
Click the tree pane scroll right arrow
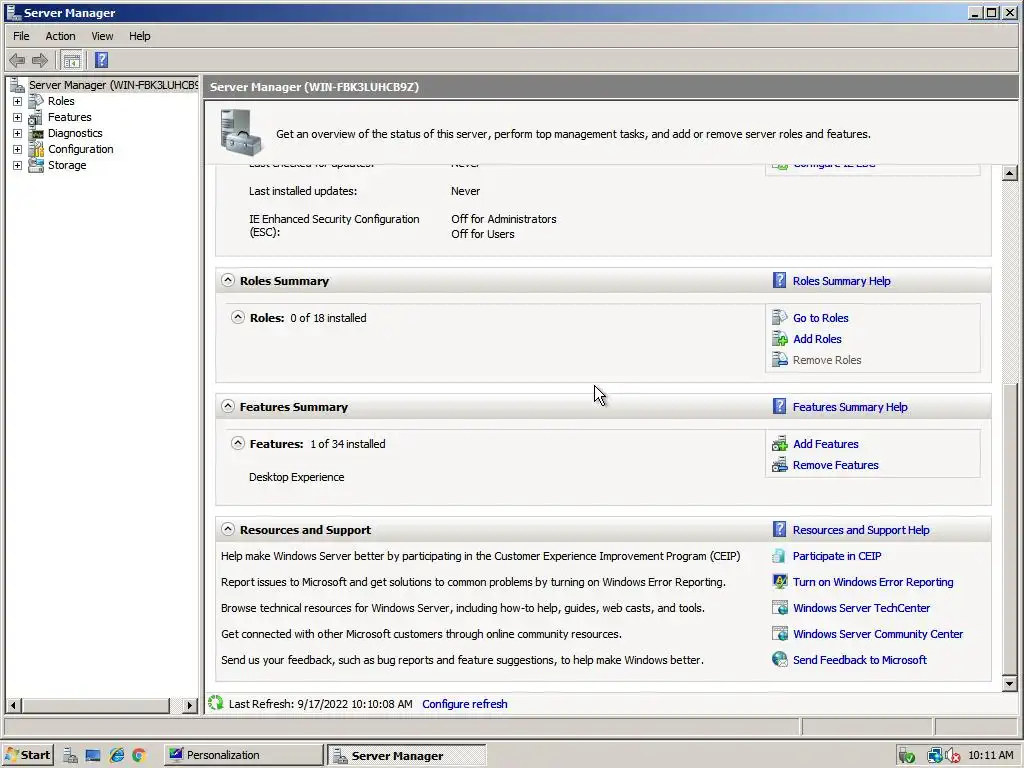coord(189,705)
